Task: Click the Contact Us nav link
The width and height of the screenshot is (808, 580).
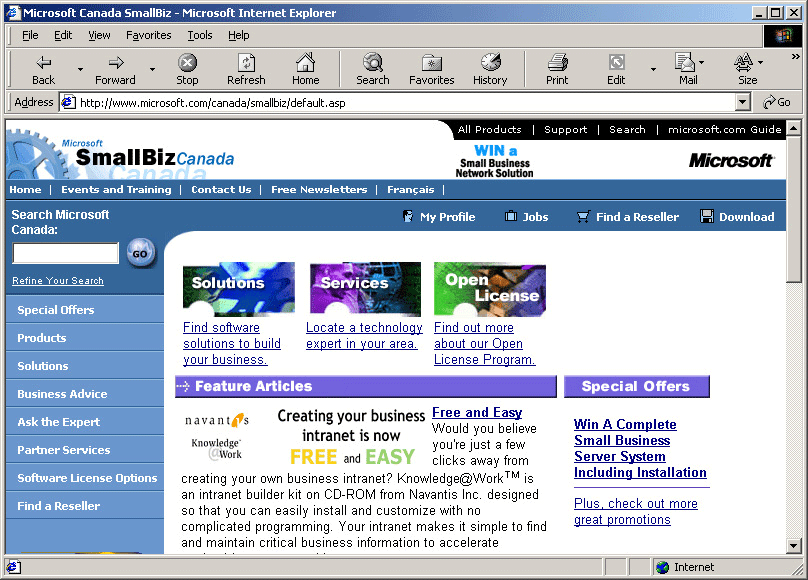Action: 221,190
